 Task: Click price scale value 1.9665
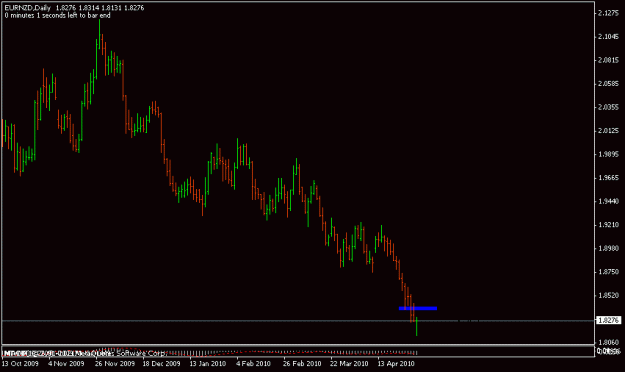click(608, 178)
